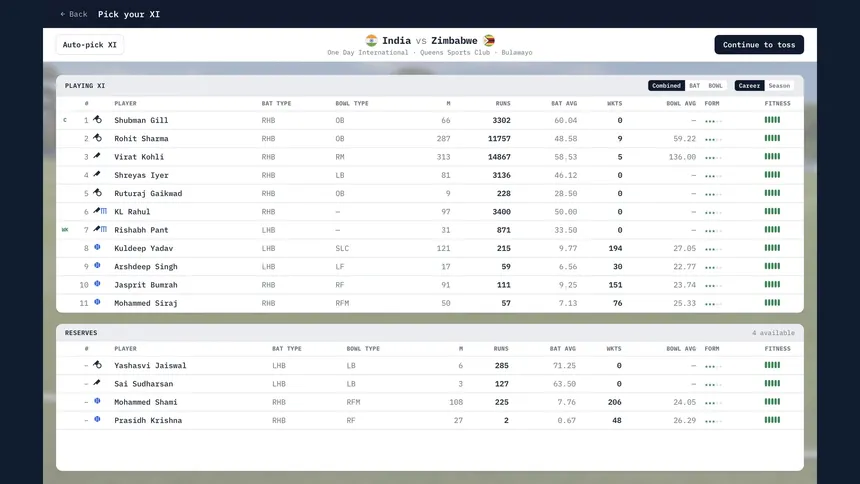Select player name KL Rahul
Screen dimensions: 860x484
click(132, 212)
